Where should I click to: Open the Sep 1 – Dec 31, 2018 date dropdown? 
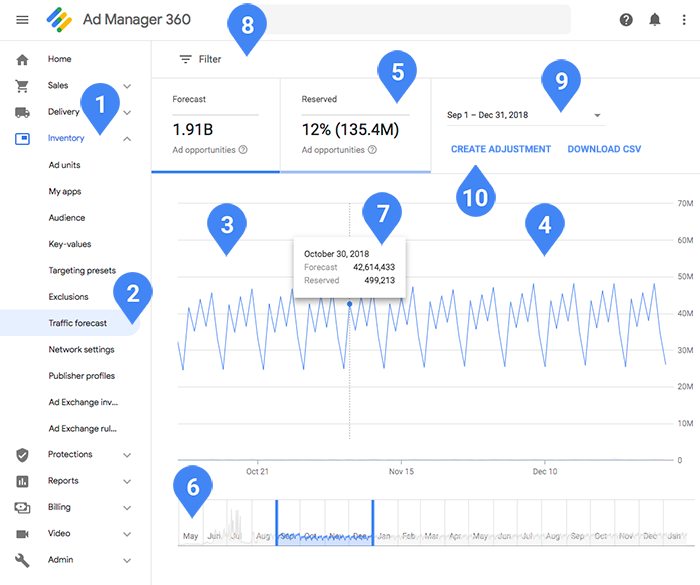pos(525,115)
